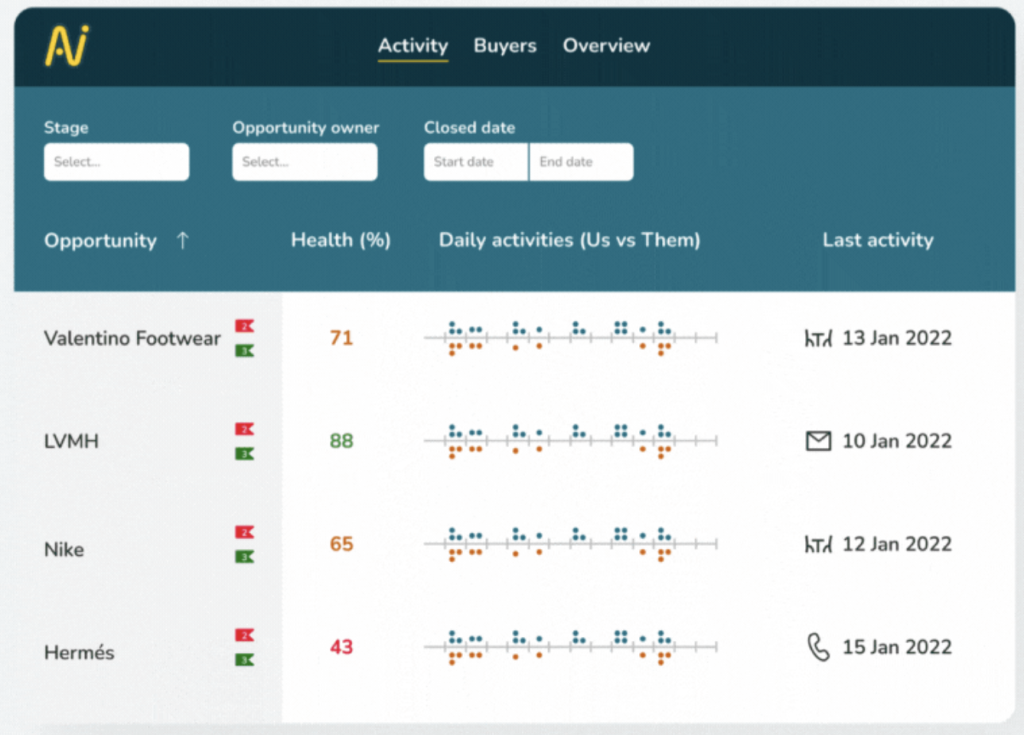This screenshot has height=735, width=1024.
Task: Switch to the Buyers tab
Action: [505, 46]
